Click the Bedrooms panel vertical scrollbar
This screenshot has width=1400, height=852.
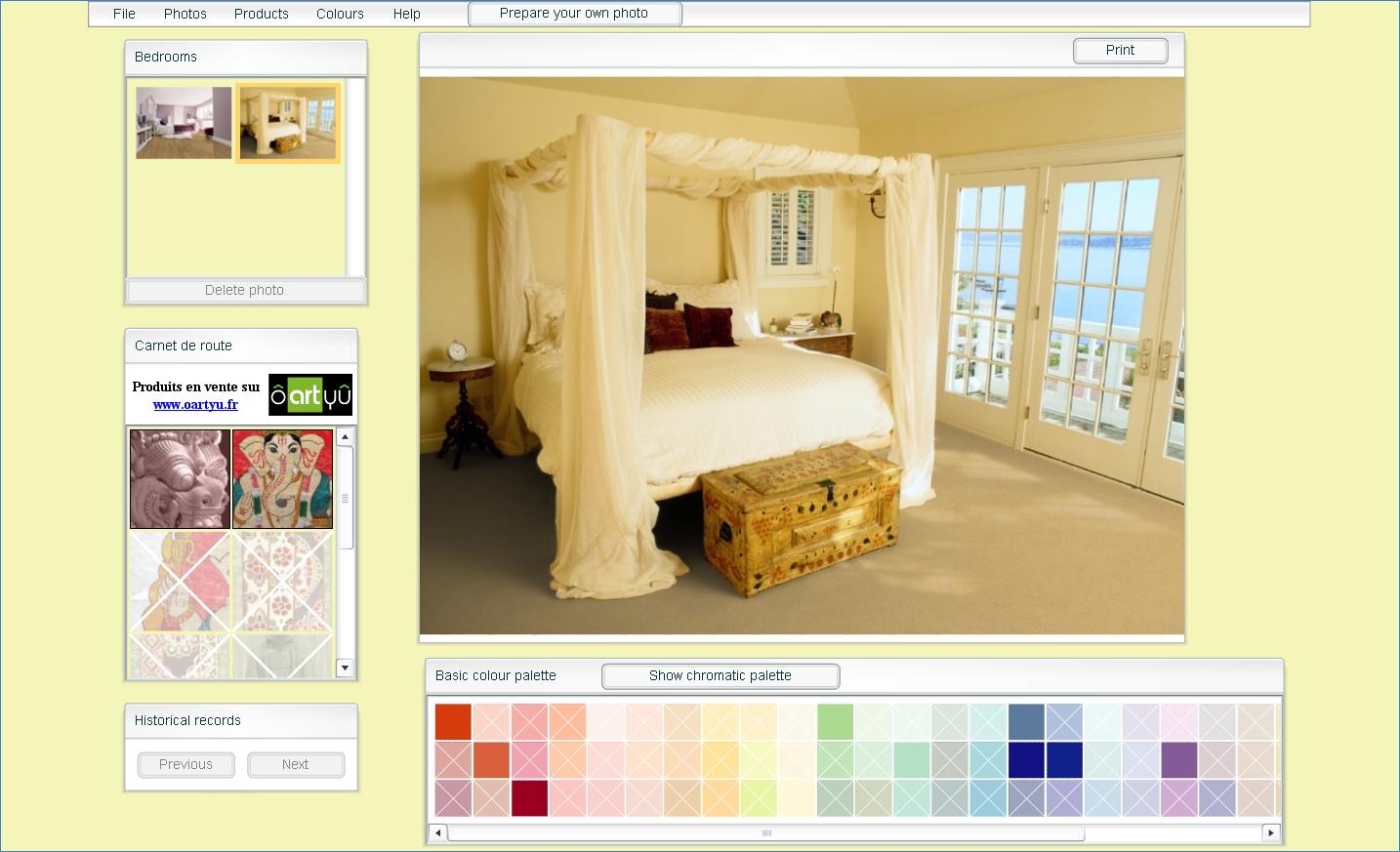coord(356,178)
